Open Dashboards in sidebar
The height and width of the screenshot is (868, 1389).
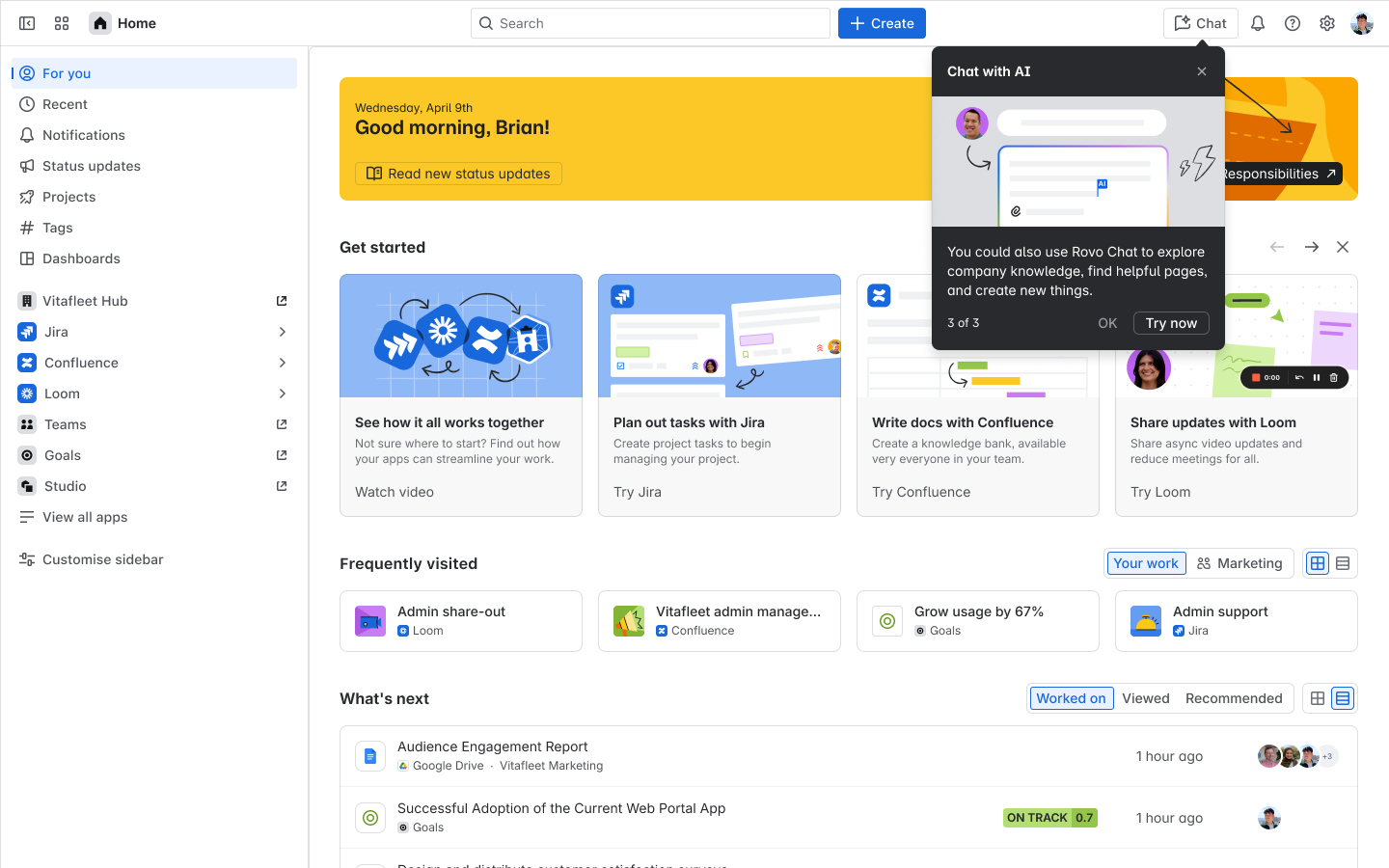point(154,258)
